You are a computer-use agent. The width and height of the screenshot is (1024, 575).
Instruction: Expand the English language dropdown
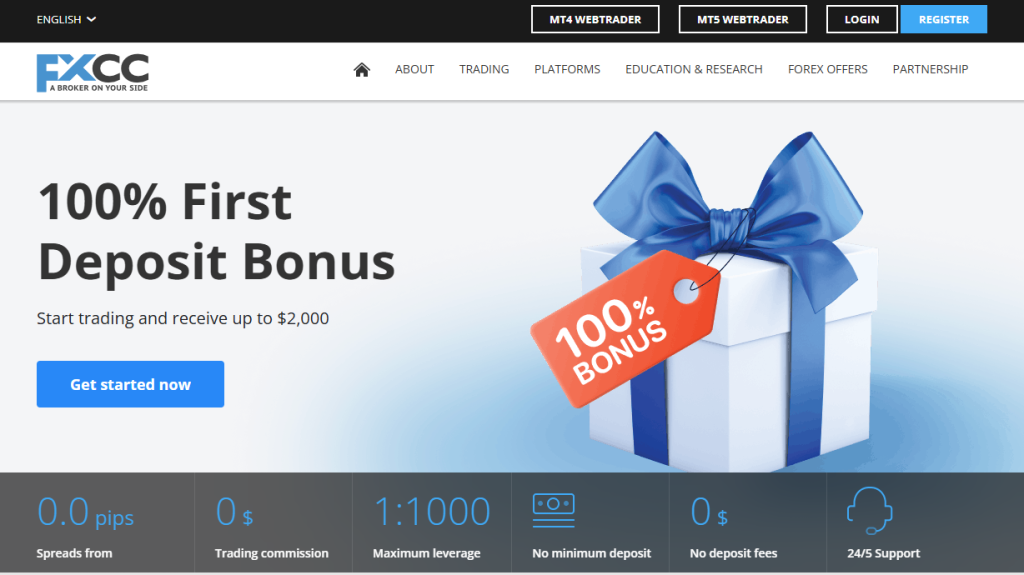tap(66, 20)
